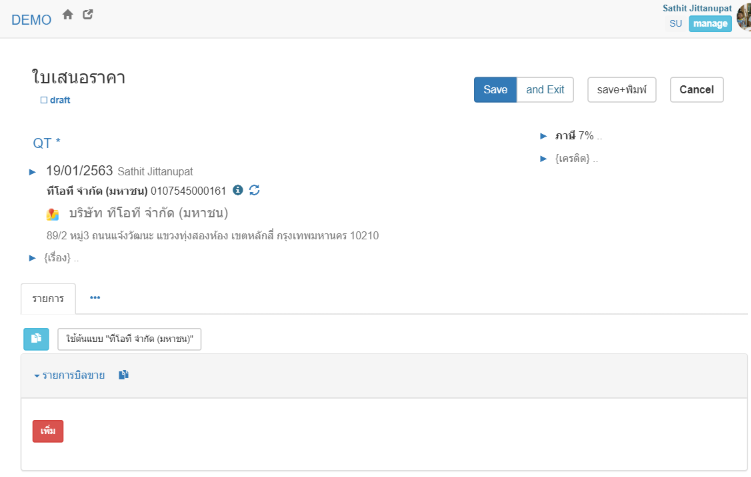Toggle the draft checkbox
751x477 pixels.
(x=44, y=100)
